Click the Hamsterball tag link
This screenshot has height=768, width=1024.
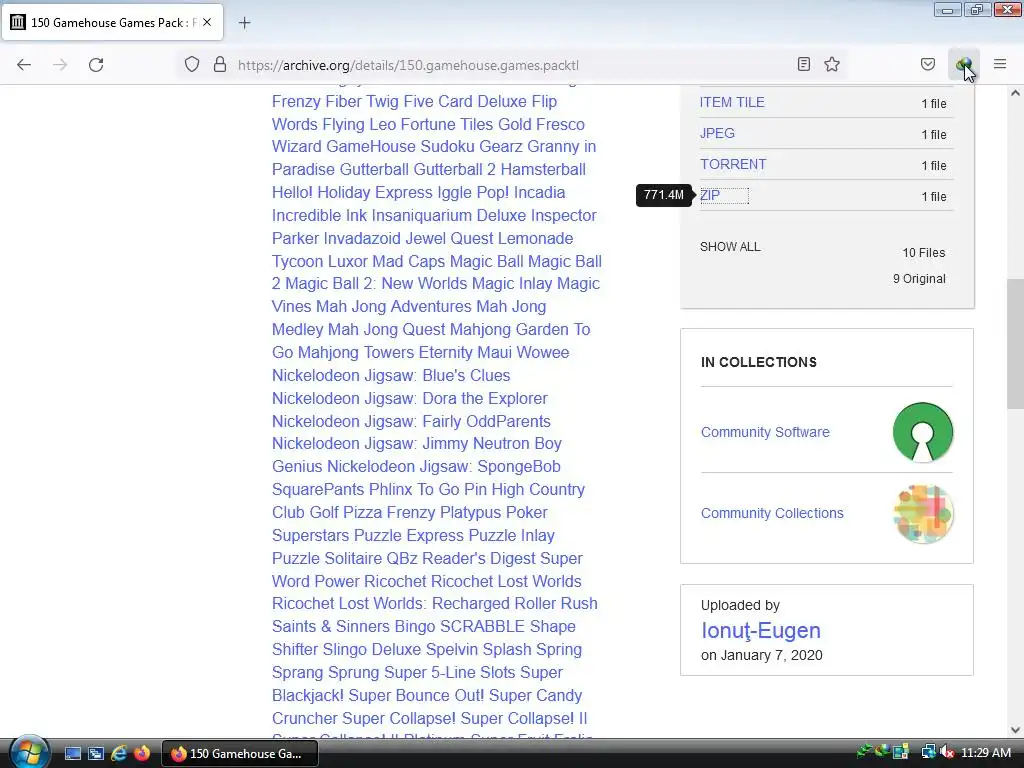(x=543, y=169)
